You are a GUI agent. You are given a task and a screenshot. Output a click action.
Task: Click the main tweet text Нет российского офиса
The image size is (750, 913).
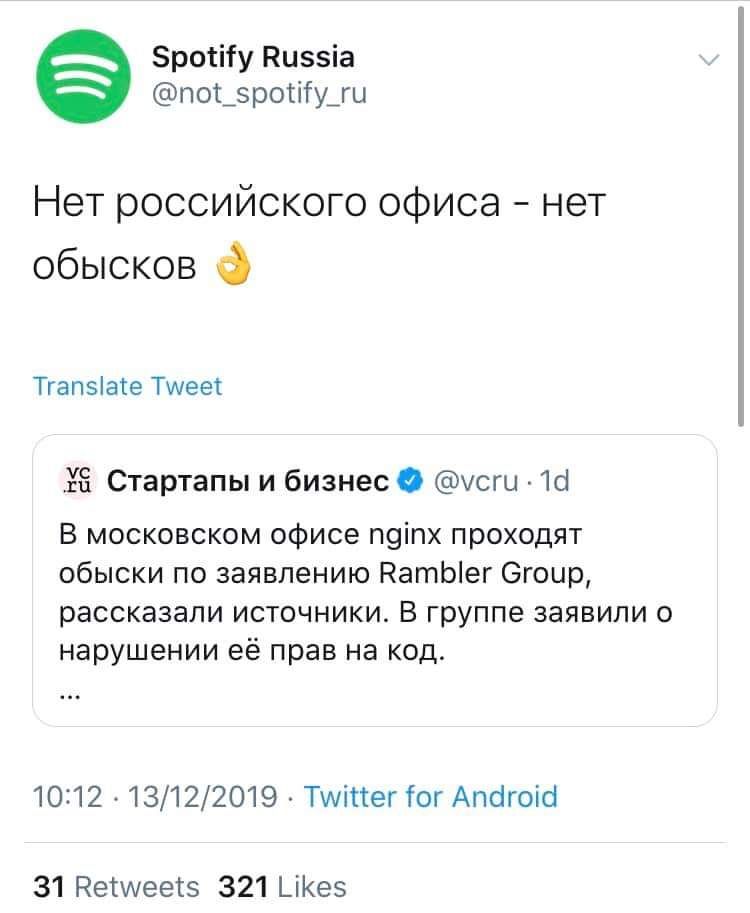point(320,205)
